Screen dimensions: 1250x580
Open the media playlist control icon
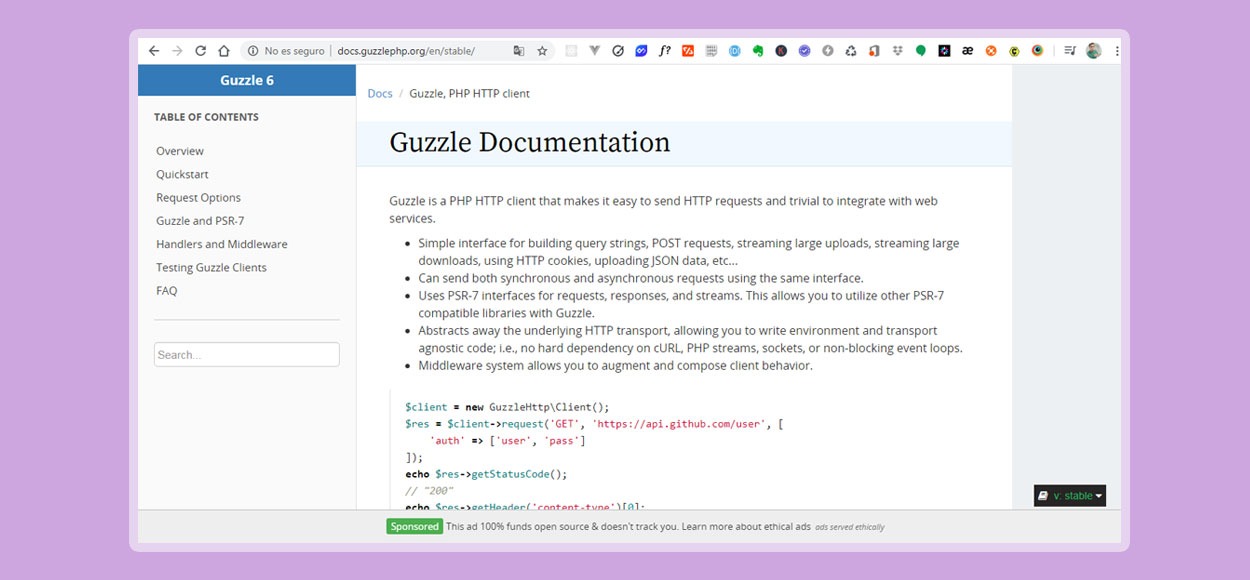point(1070,51)
